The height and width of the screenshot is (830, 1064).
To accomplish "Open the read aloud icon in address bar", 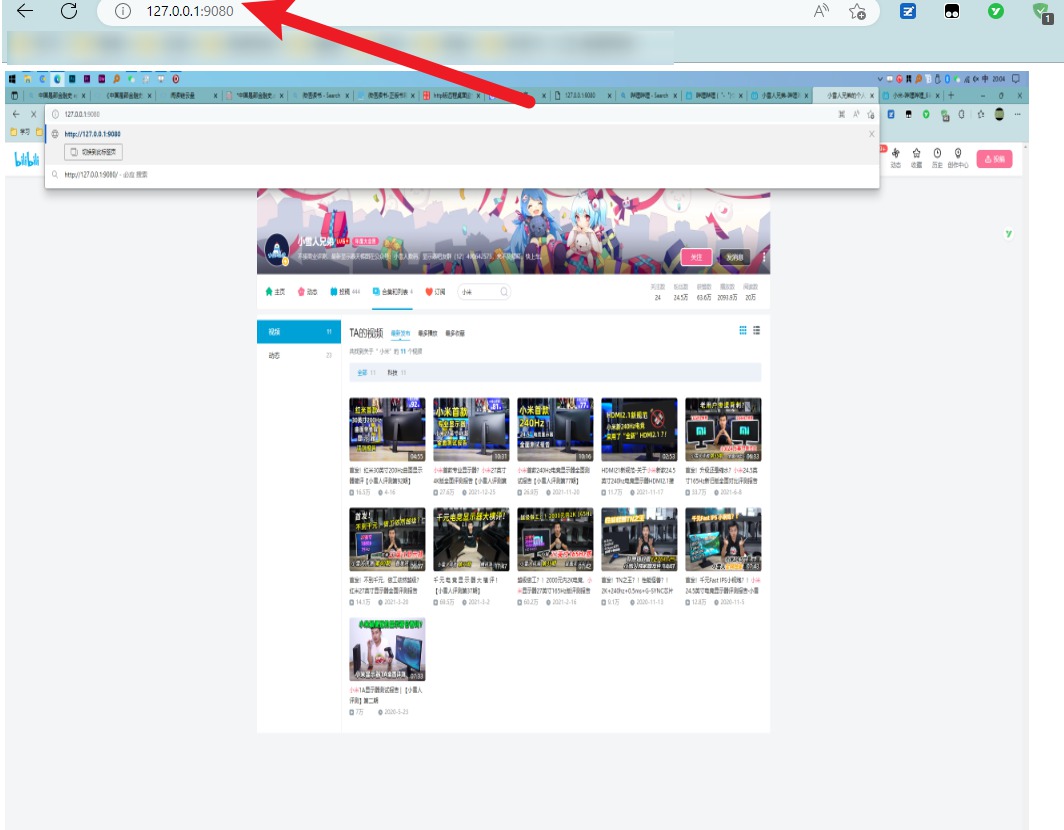I will click(822, 11).
